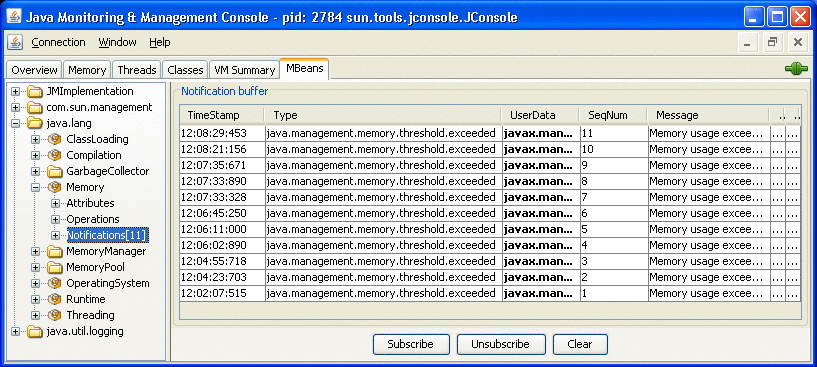Click the ClassLoading MBean bean icon
This screenshot has height=367, width=817.
click(x=54, y=139)
